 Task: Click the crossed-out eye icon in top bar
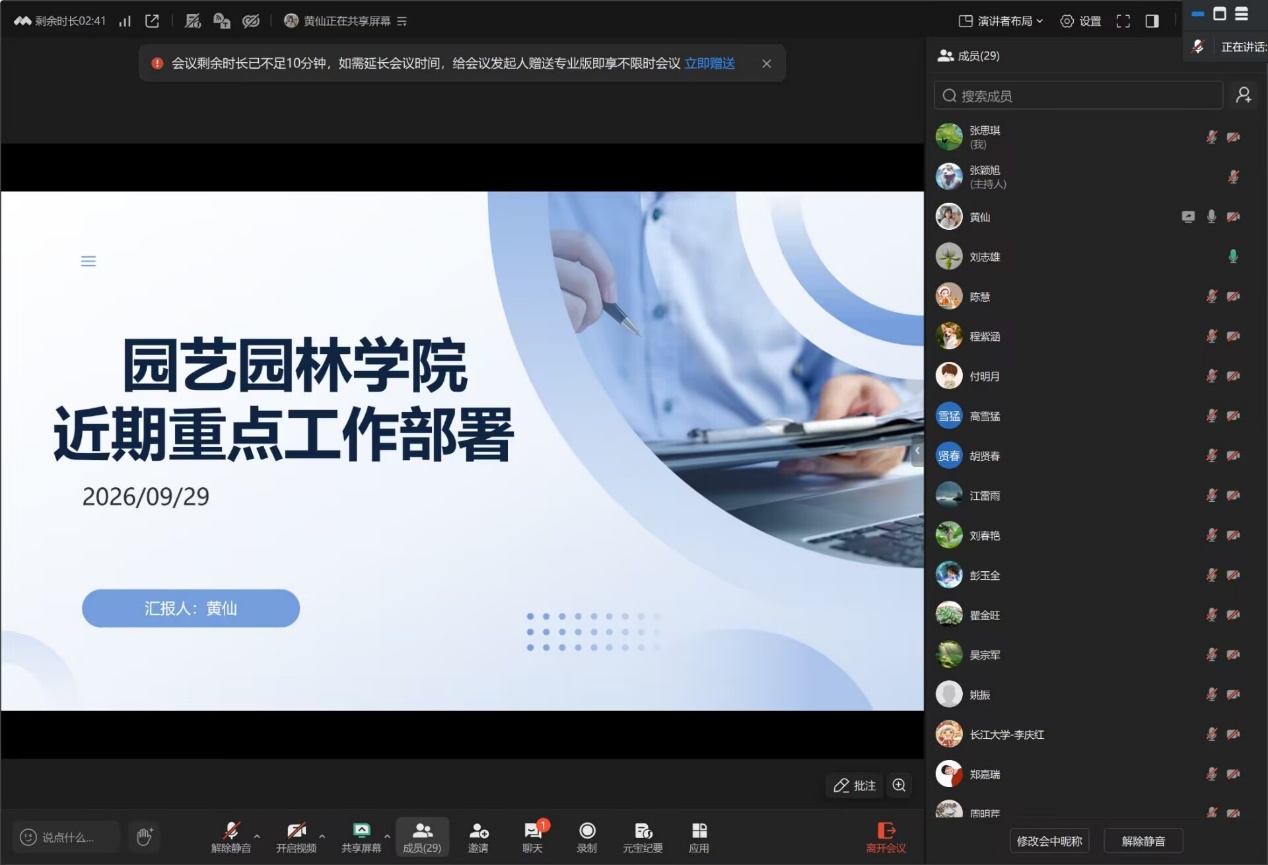pos(251,21)
